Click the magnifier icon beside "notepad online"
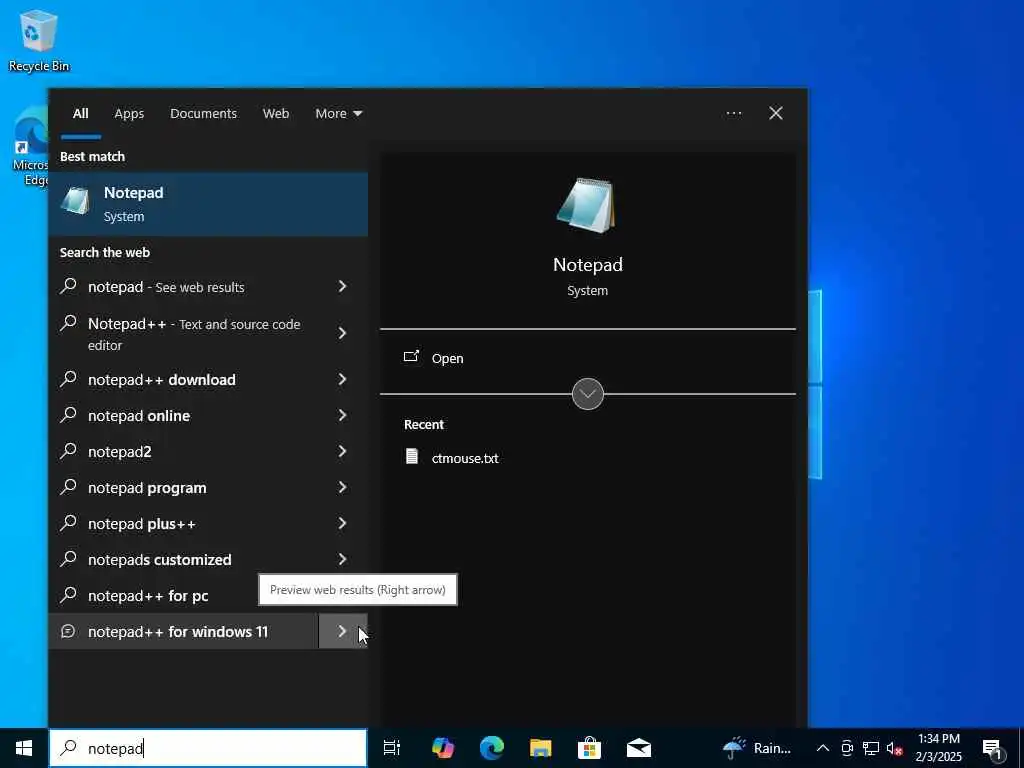The height and width of the screenshot is (768, 1024). click(x=69, y=414)
